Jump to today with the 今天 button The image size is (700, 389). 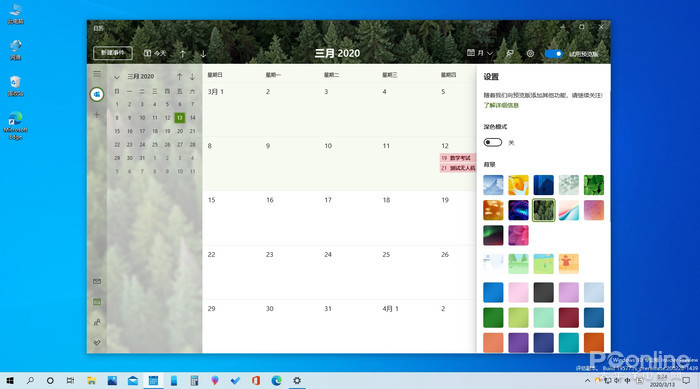[x=155, y=53]
